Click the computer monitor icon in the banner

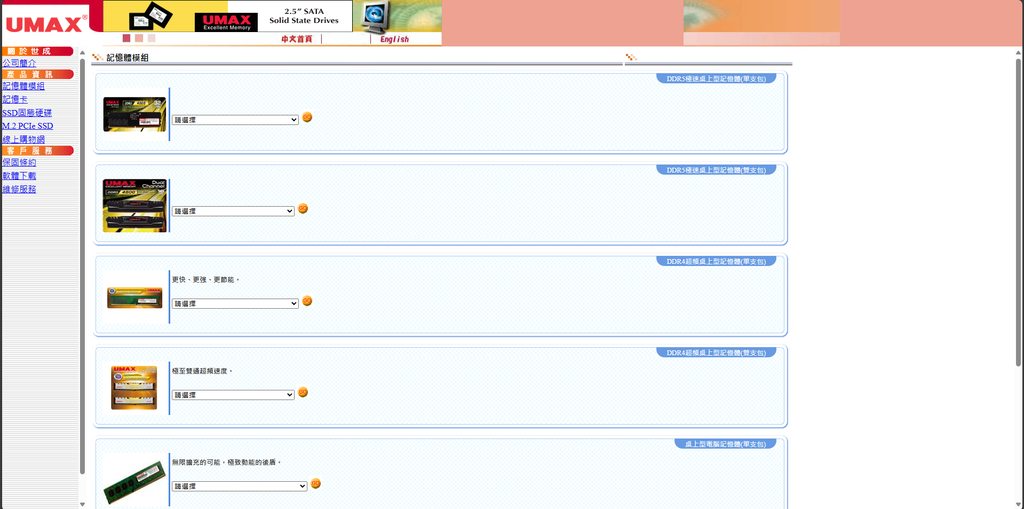click(376, 17)
